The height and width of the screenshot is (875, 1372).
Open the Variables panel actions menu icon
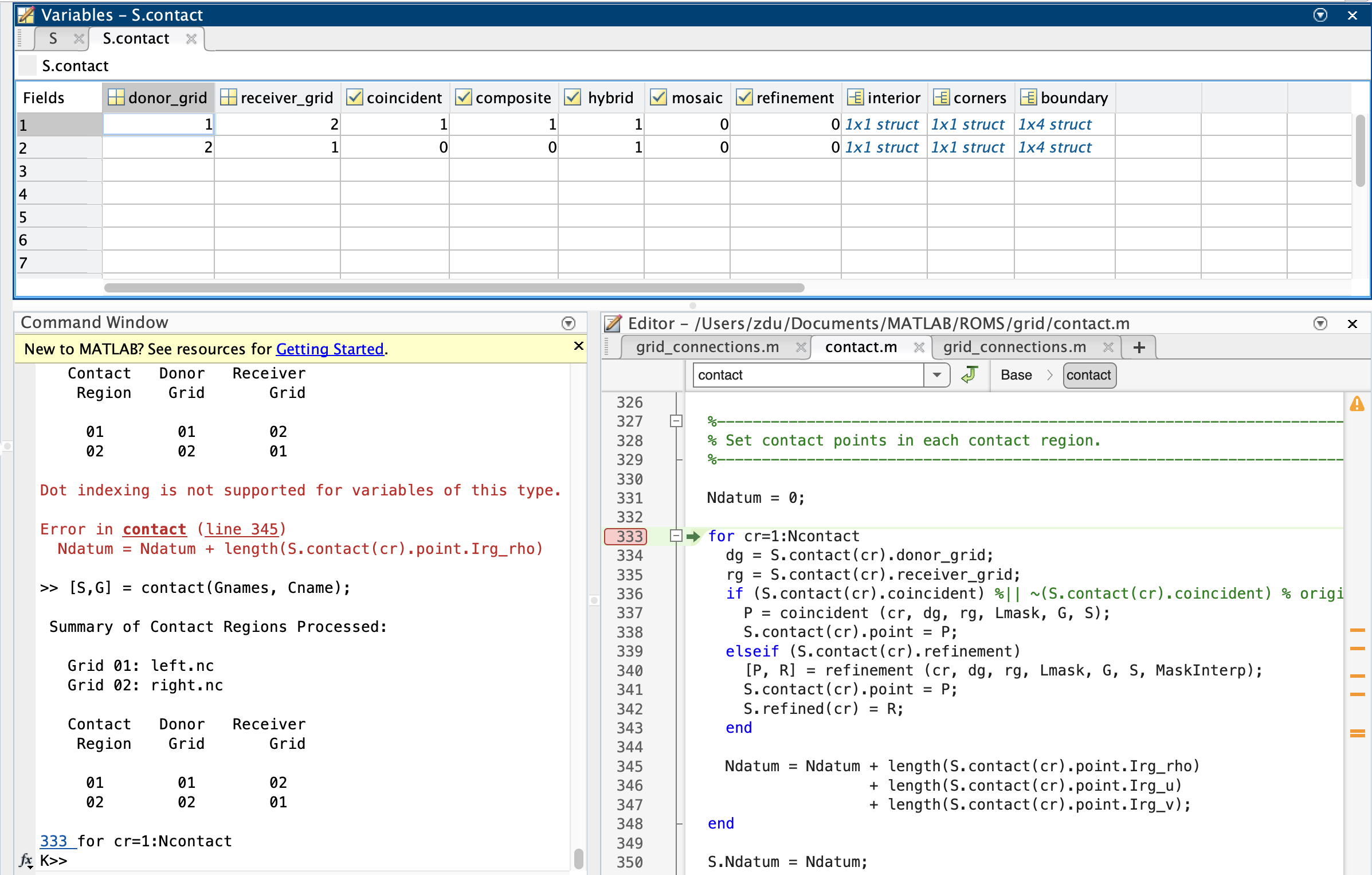coord(1320,15)
